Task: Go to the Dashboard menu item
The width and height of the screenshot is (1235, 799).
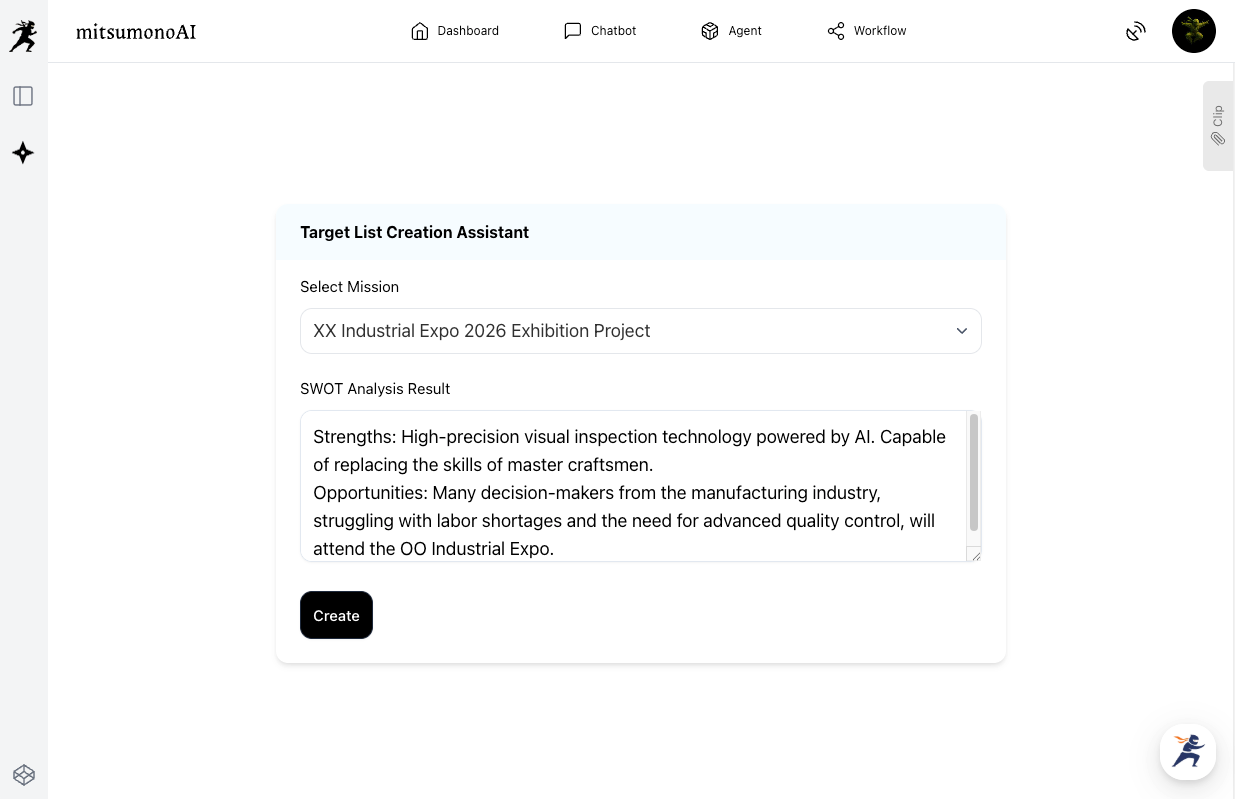Action: (455, 31)
